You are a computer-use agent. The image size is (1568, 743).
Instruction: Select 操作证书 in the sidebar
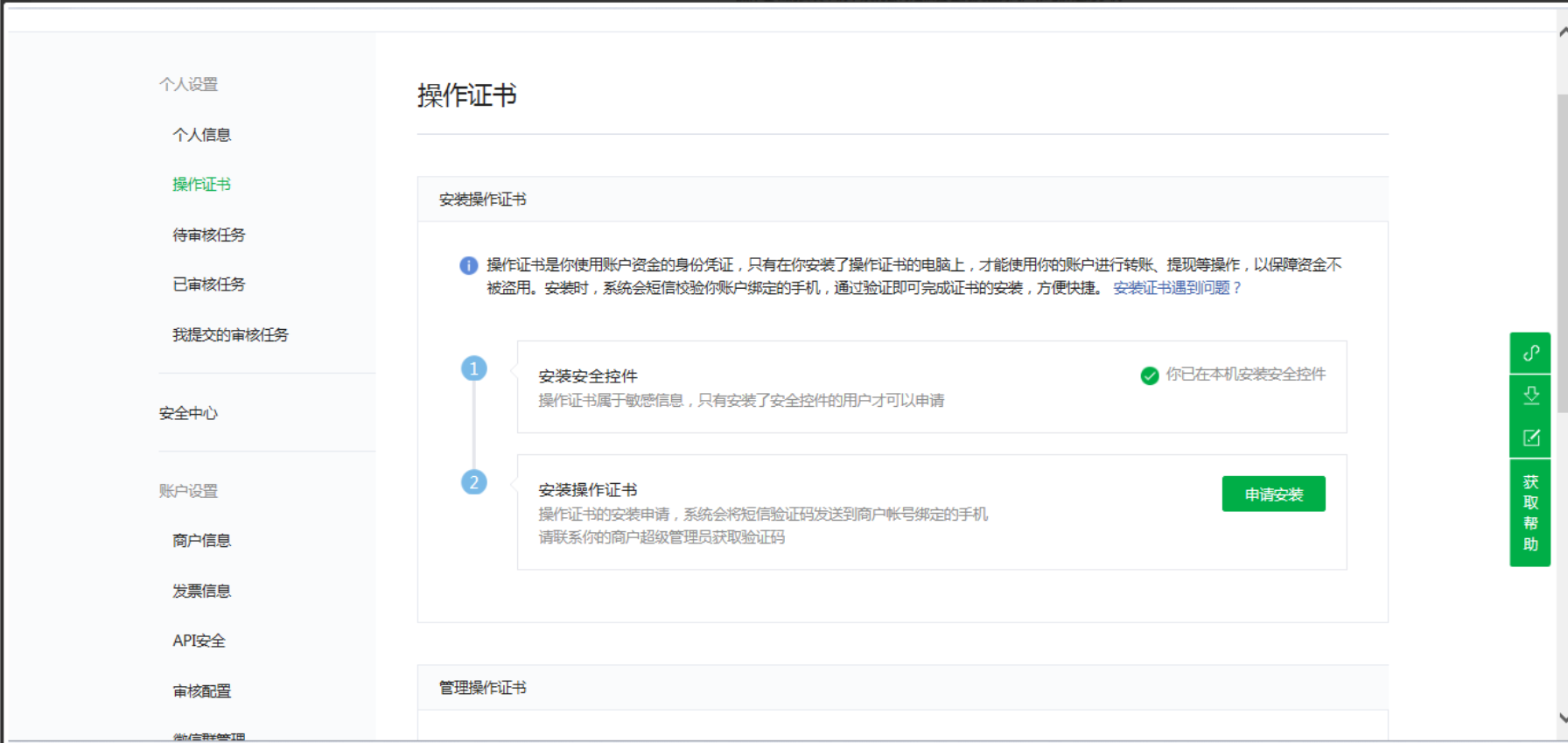pos(202,185)
